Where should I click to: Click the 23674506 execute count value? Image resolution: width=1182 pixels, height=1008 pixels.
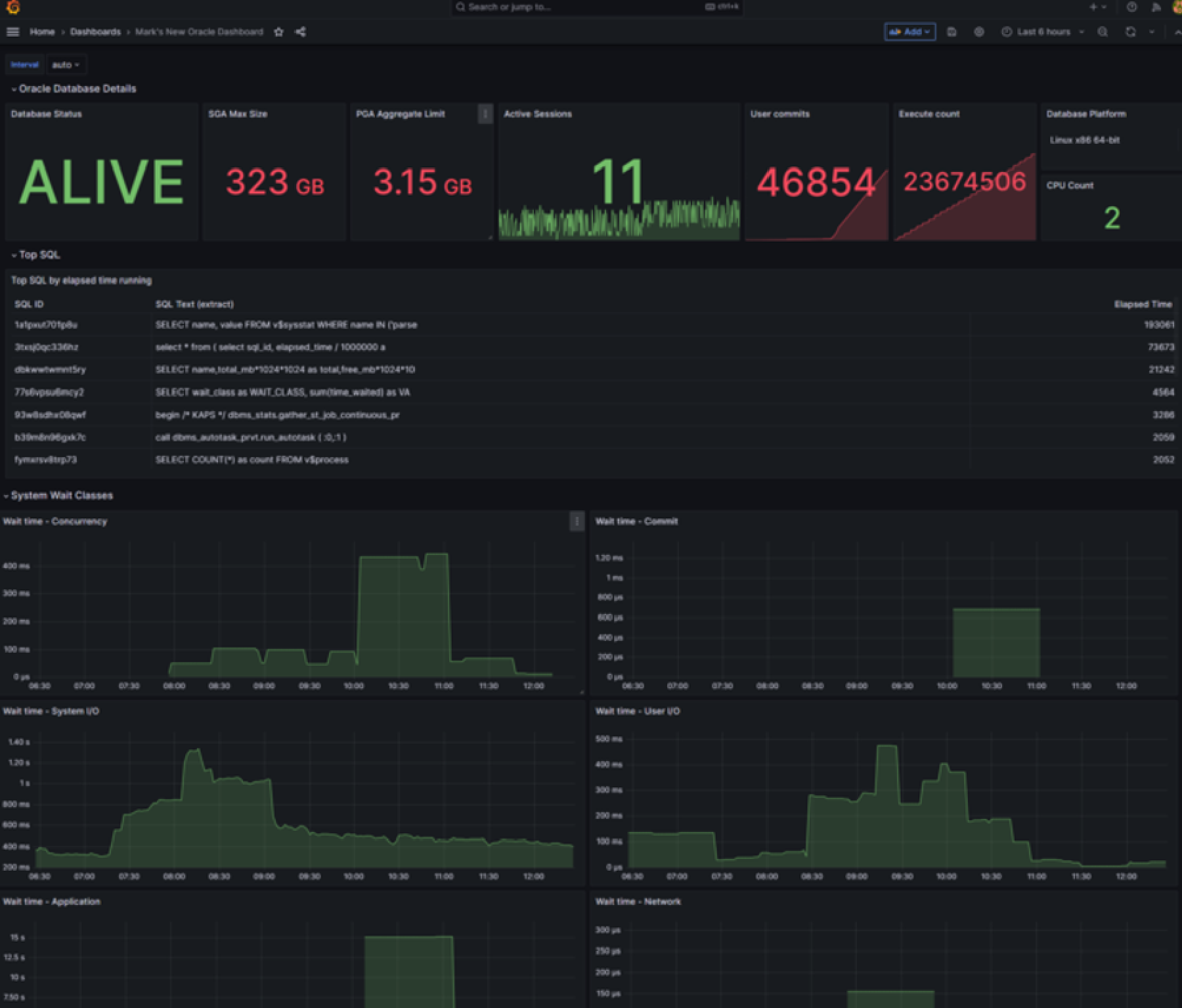pyautogui.click(x=965, y=182)
